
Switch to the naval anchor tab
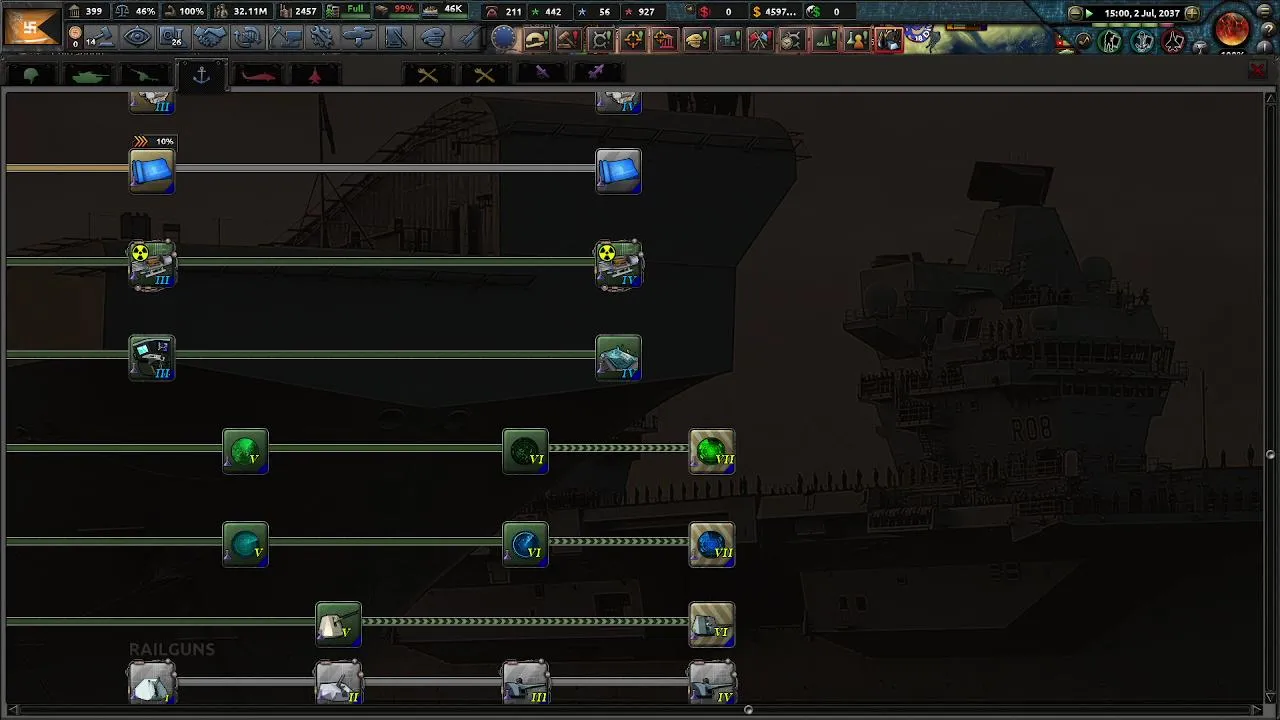point(201,75)
